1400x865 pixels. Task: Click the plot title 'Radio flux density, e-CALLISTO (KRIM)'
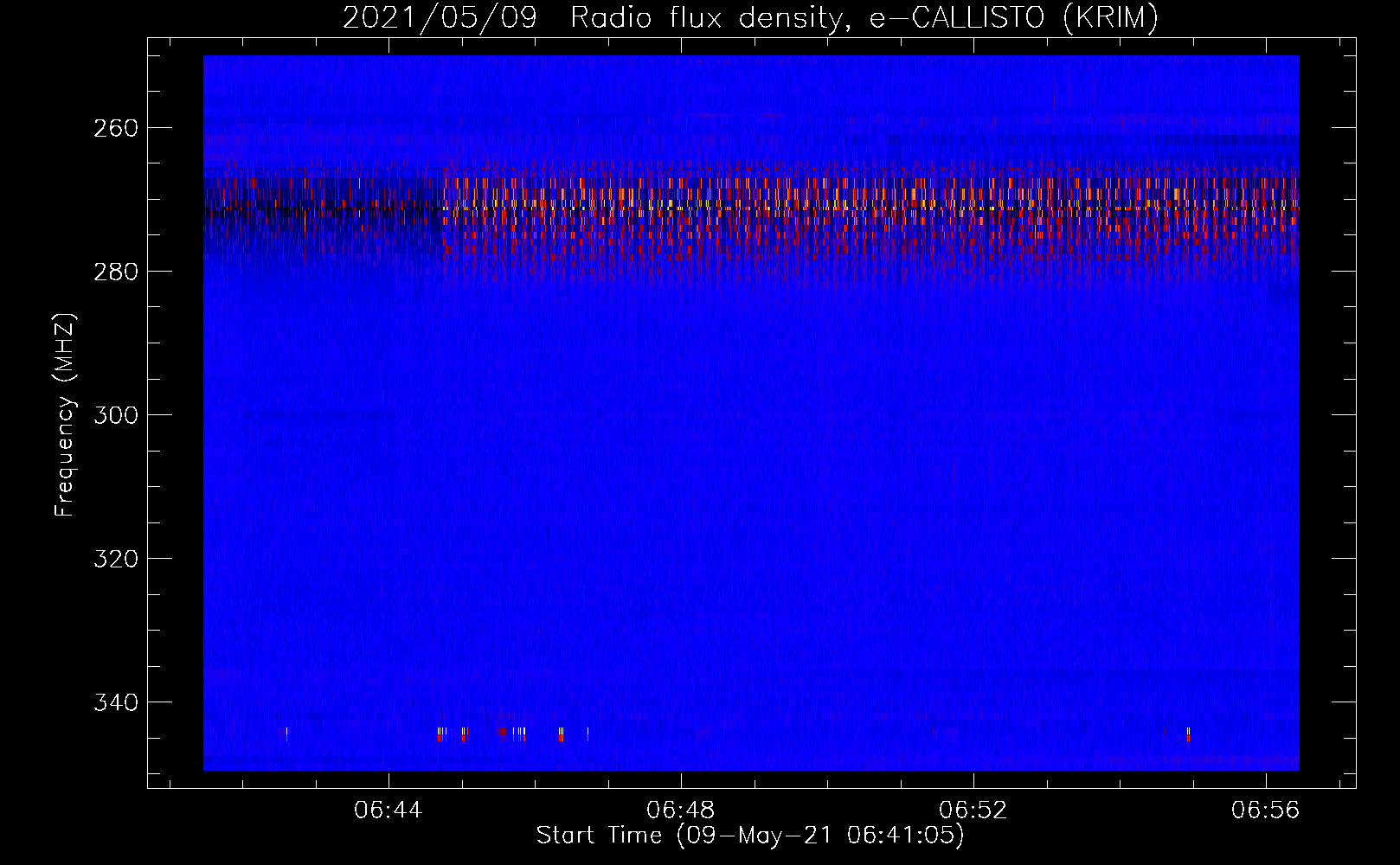click(x=864, y=18)
